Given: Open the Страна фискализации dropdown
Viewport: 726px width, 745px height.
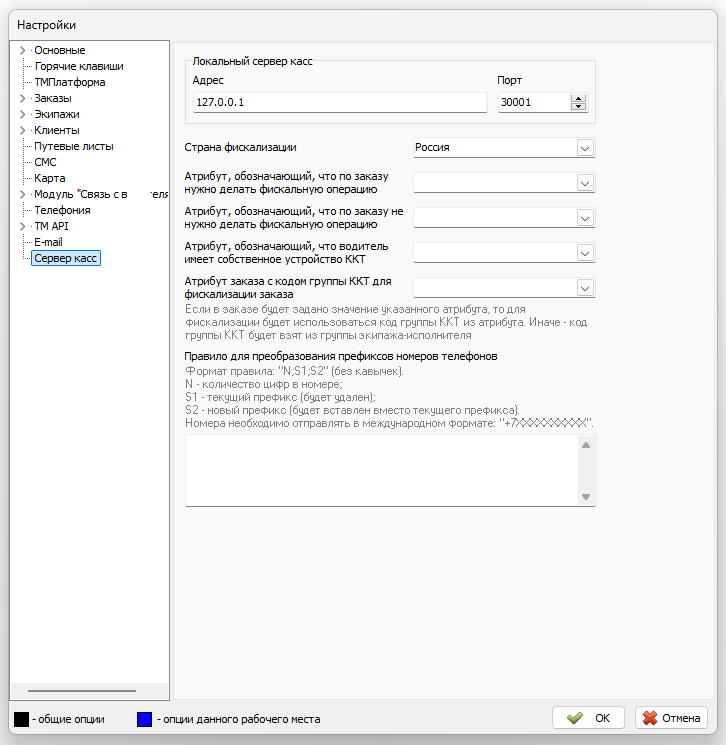Looking at the screenshot, I should tap(585, 148).
